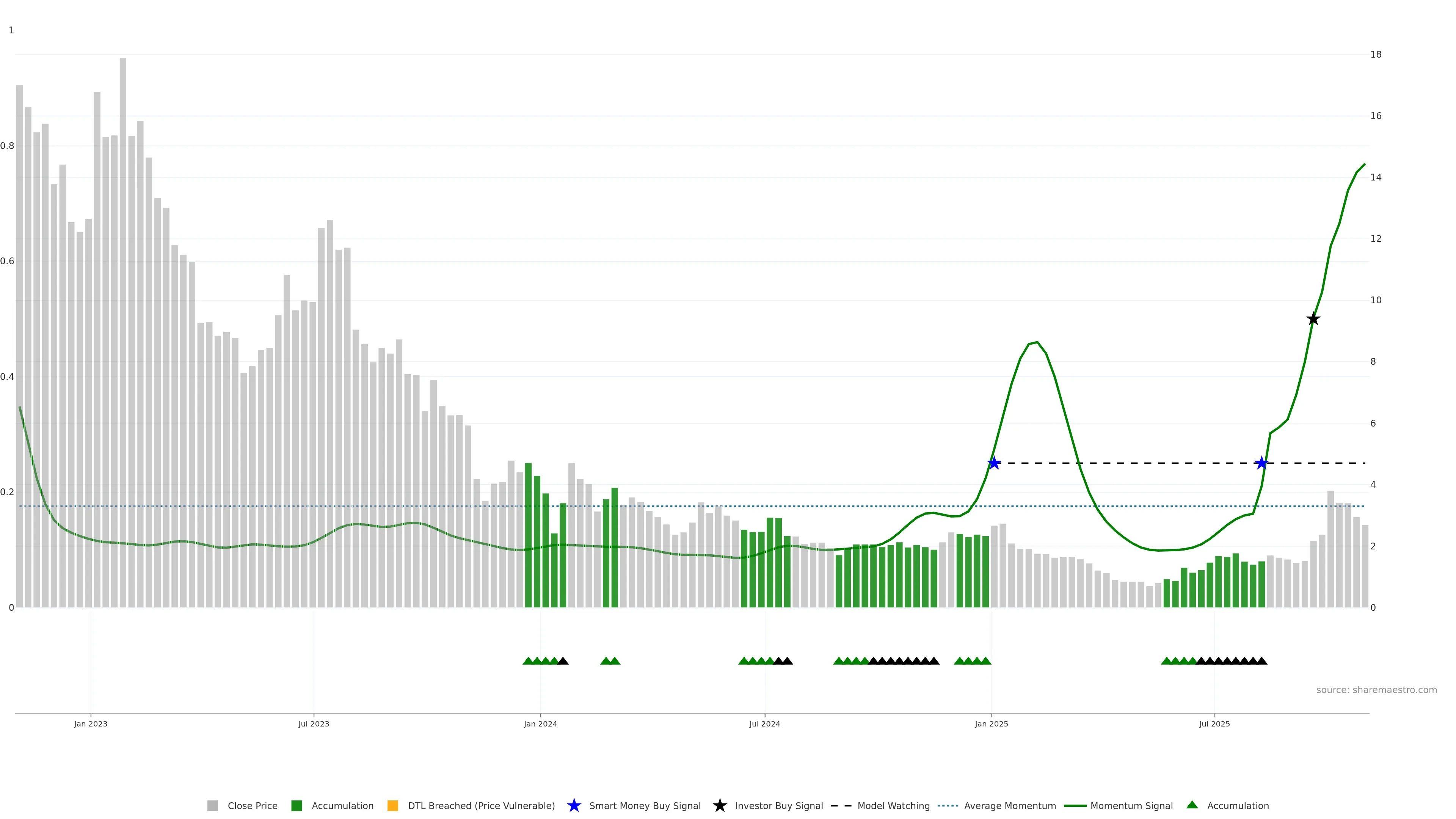Toggle the DTL Breached (Price Vulnerable) label
The image size is (1456, 819).
481,805
